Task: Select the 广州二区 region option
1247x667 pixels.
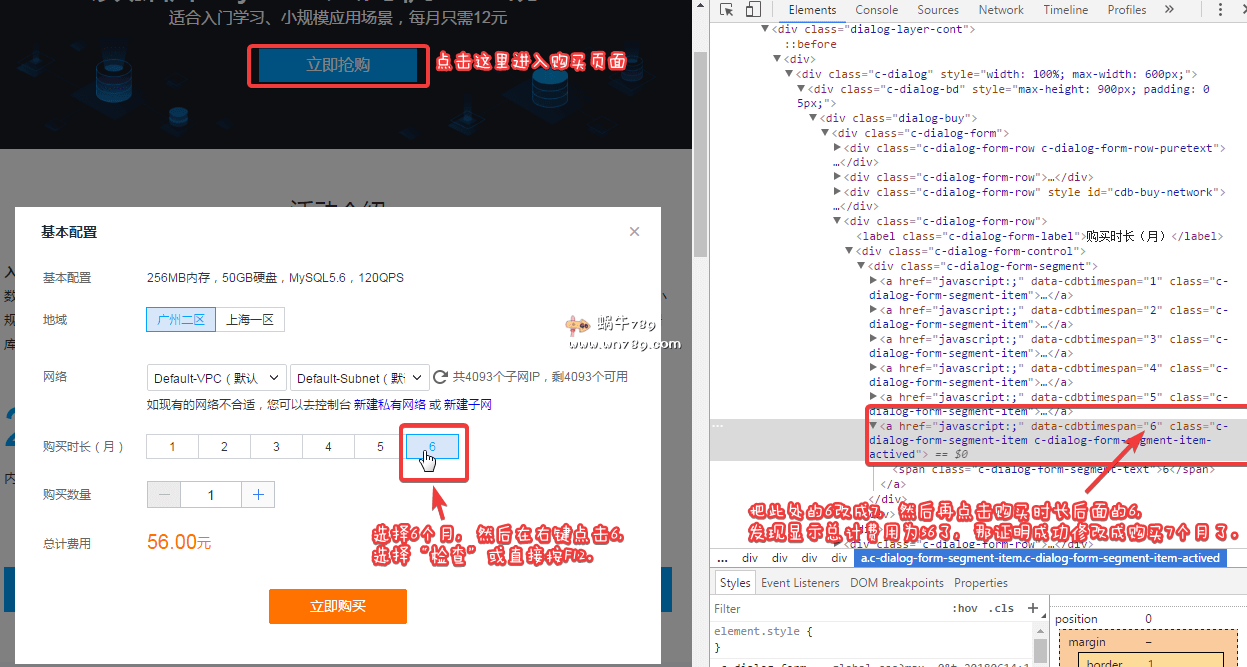Action: pyautogui.click(x=180, y=319)
